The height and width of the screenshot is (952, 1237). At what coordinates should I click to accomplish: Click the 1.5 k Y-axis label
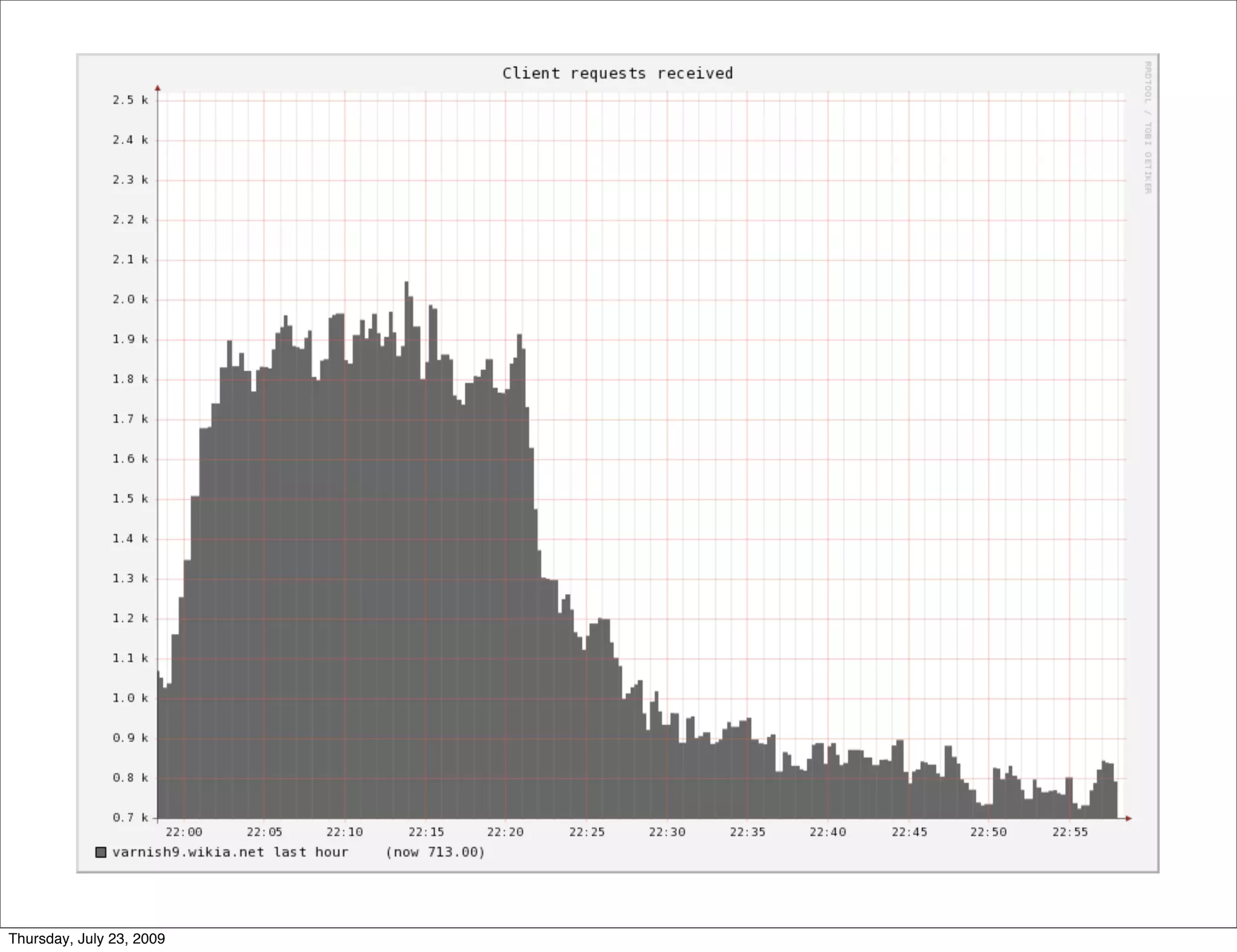coord(130,499)
